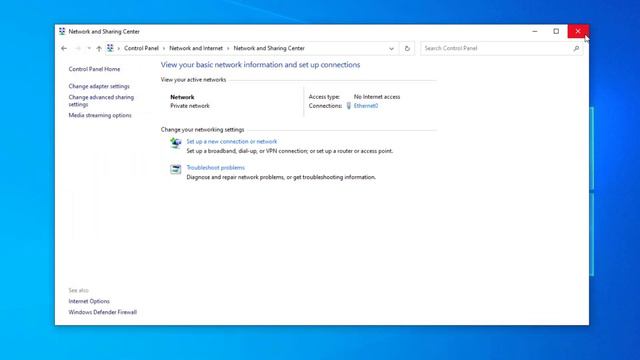This screenshot has width=640, height=360.
Task: Open Media streaming options
Action: [100, 115]
